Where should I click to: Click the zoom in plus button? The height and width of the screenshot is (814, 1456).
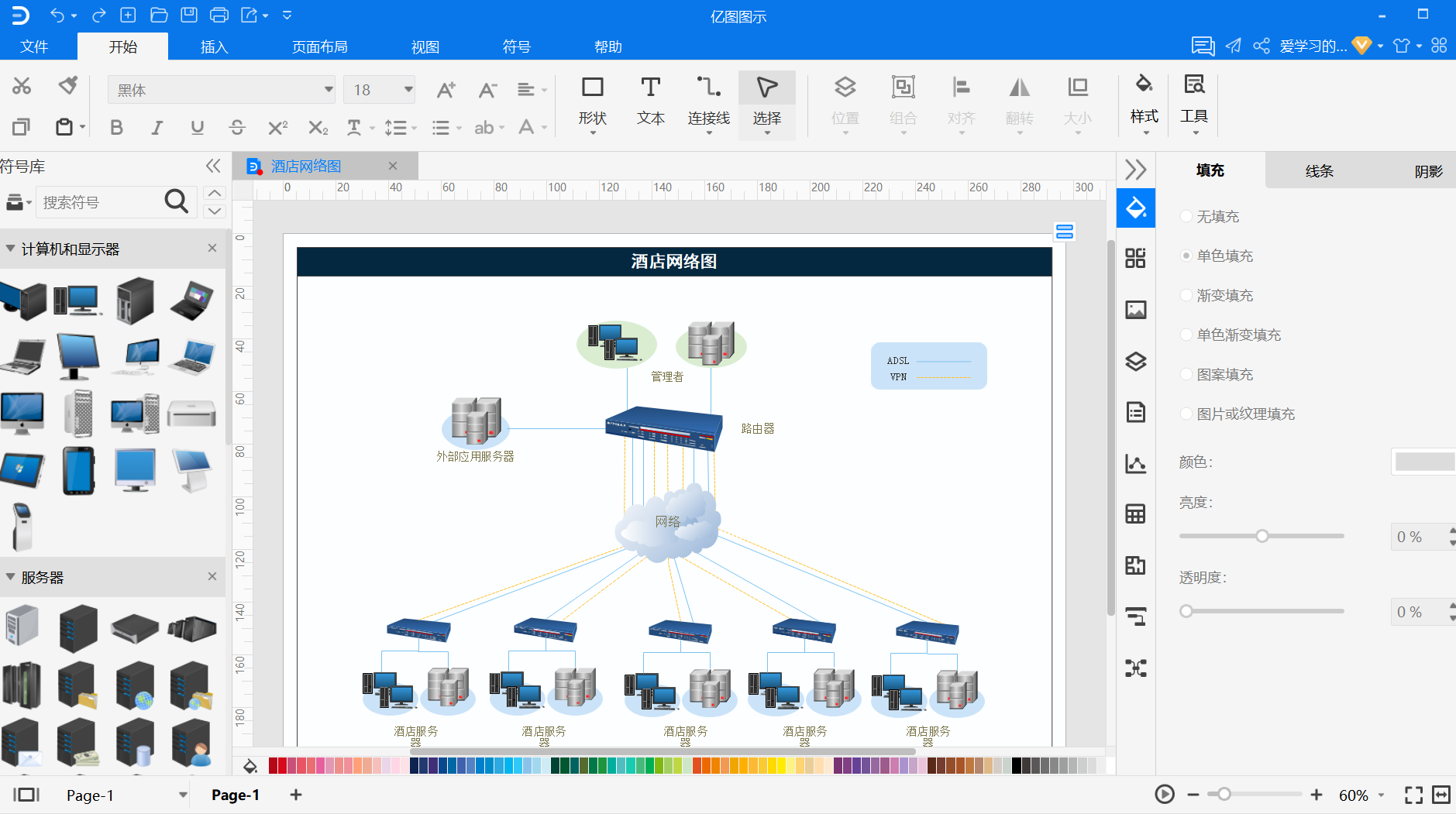coord(1317,795)
